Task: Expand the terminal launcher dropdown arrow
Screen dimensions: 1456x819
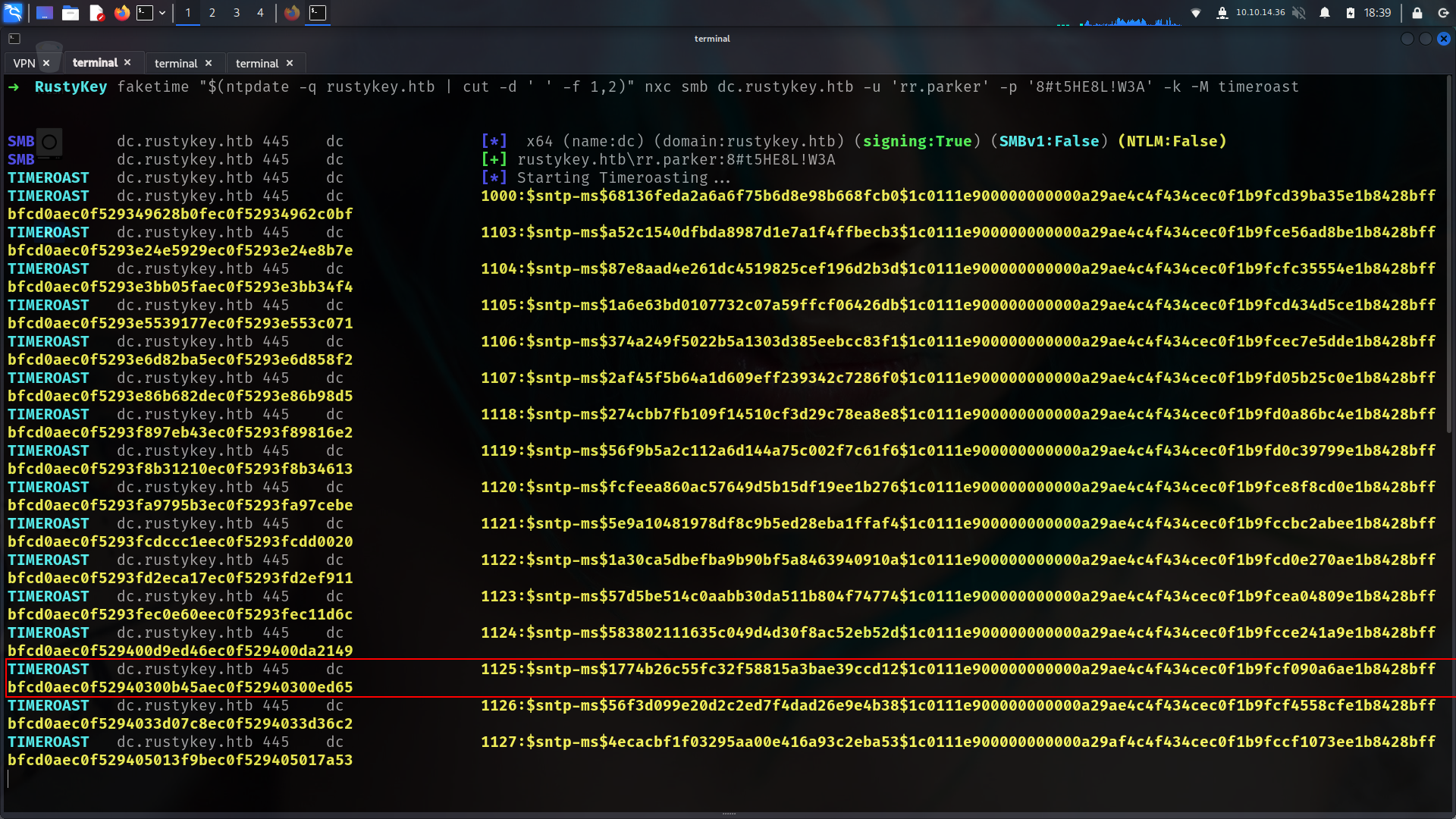Action: coord(162,13)
